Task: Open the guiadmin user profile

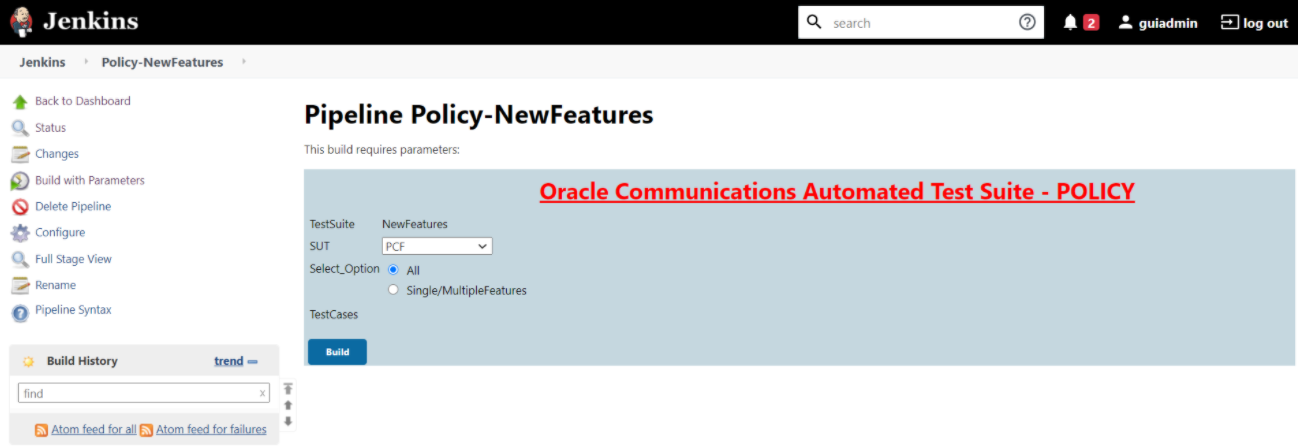Action: [1167, 23]
